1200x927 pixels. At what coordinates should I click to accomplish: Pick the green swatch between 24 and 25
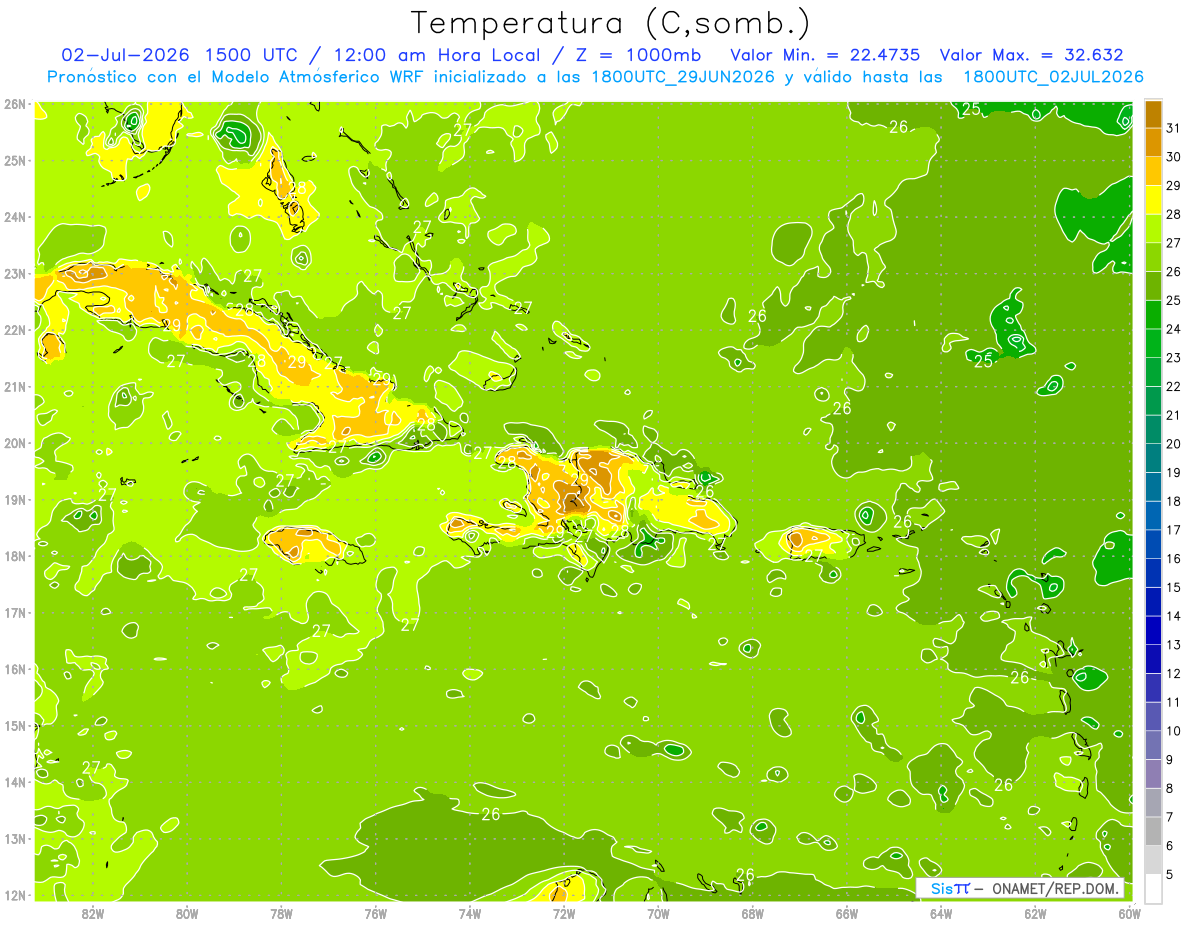[x=1153, y=315]
